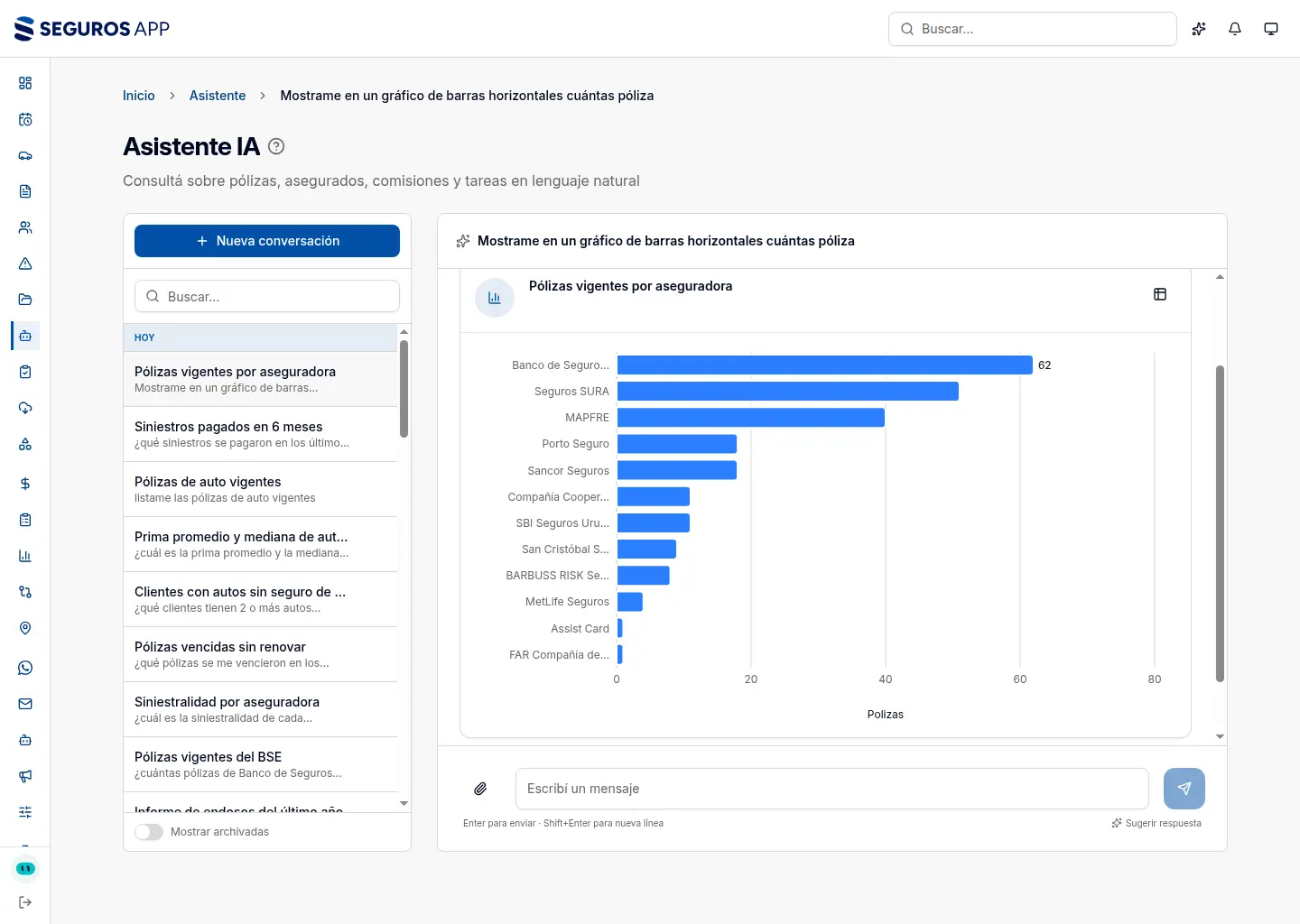Open the folder icon in sidebar

click(25, 300)
